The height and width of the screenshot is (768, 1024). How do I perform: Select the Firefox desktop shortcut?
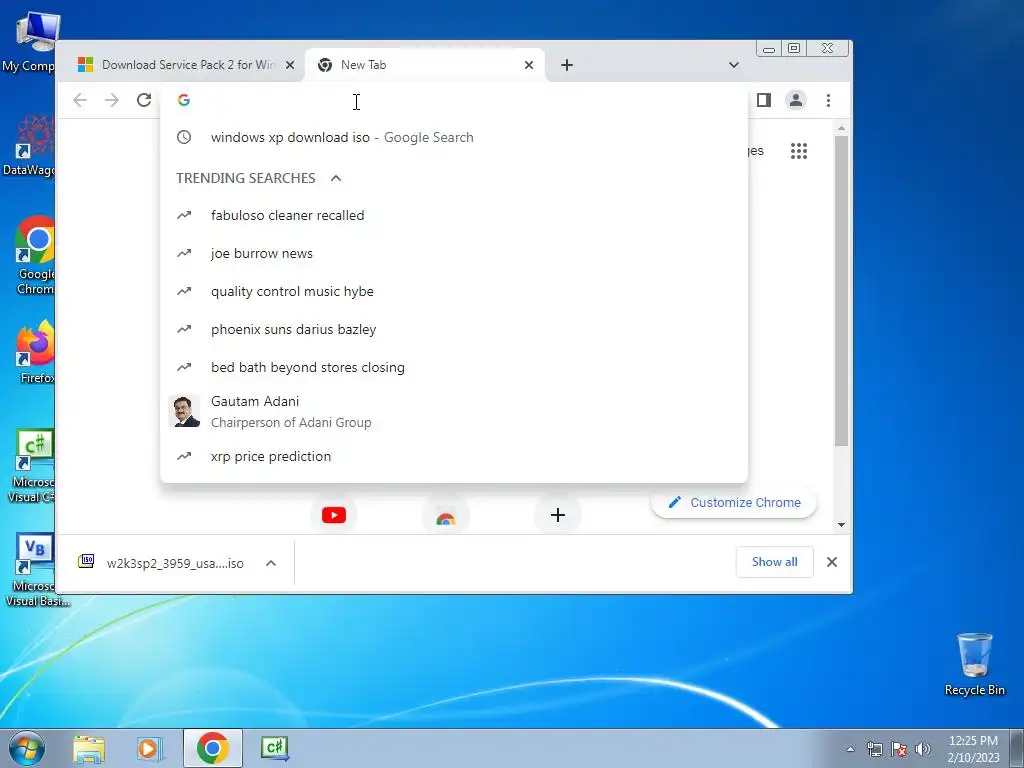(35, 351)
